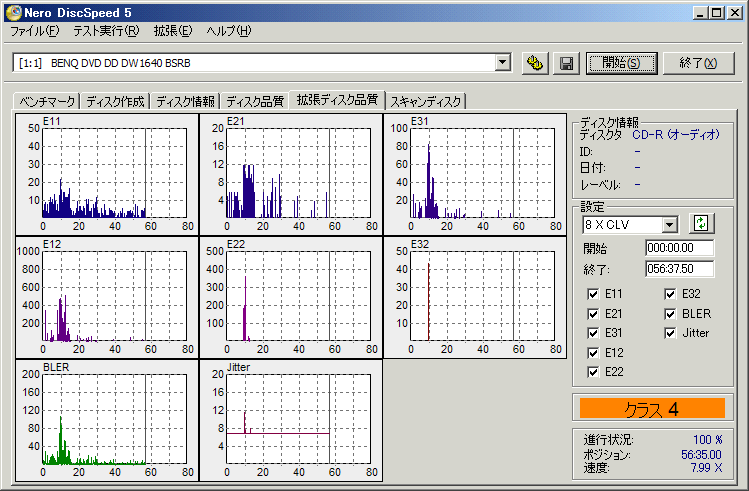Click the orange クラス 4 quality indicator

point(651,408)
